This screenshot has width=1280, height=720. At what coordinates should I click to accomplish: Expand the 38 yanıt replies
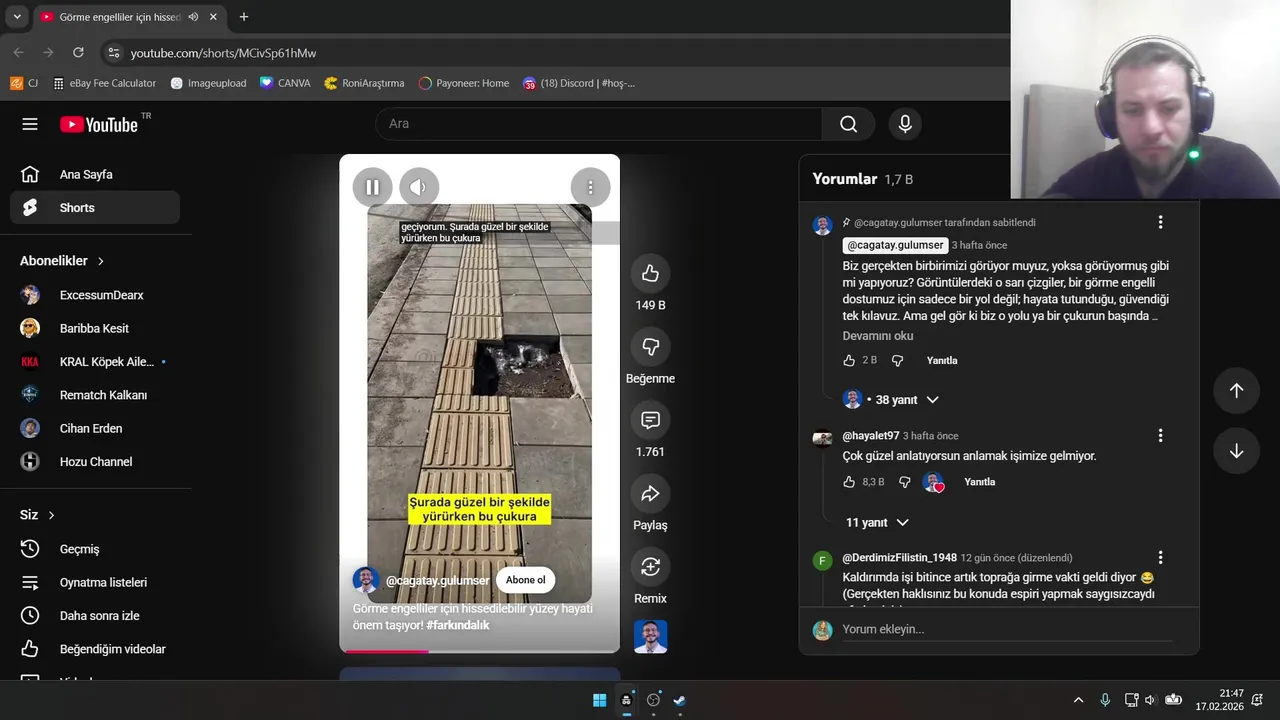tap(890, 399)
